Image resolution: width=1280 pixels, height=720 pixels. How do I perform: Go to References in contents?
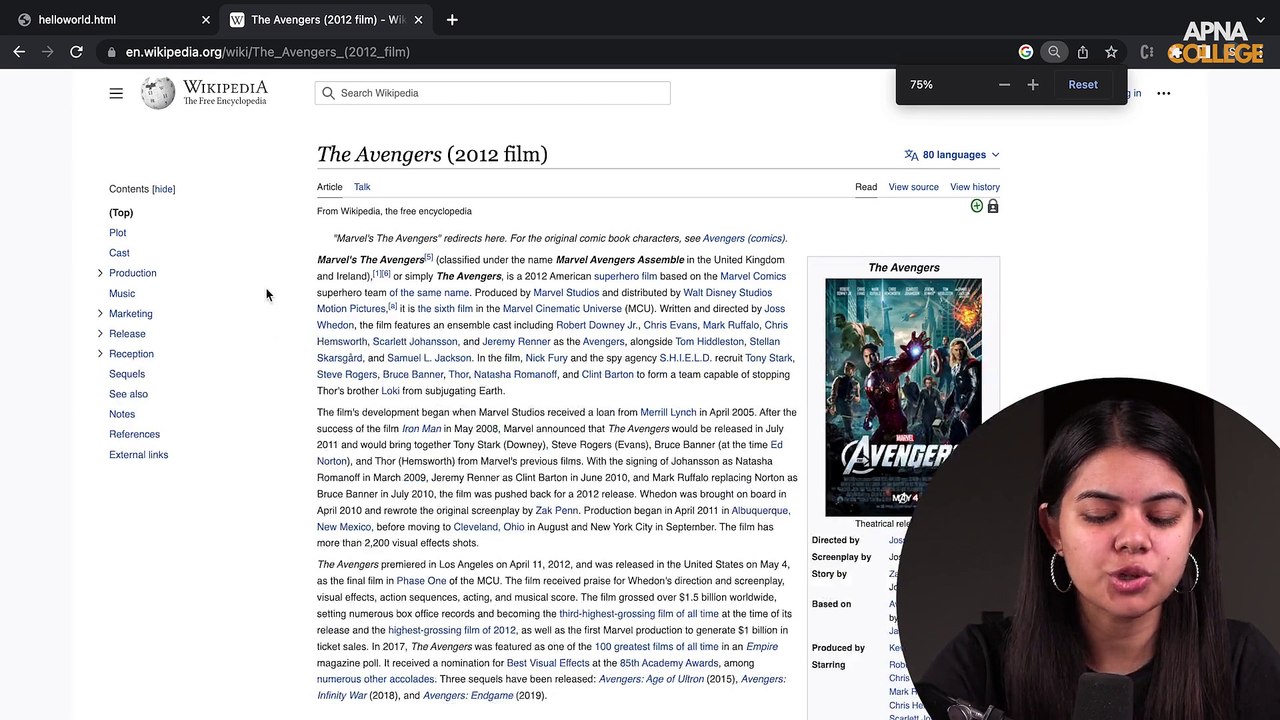point(134,434)
